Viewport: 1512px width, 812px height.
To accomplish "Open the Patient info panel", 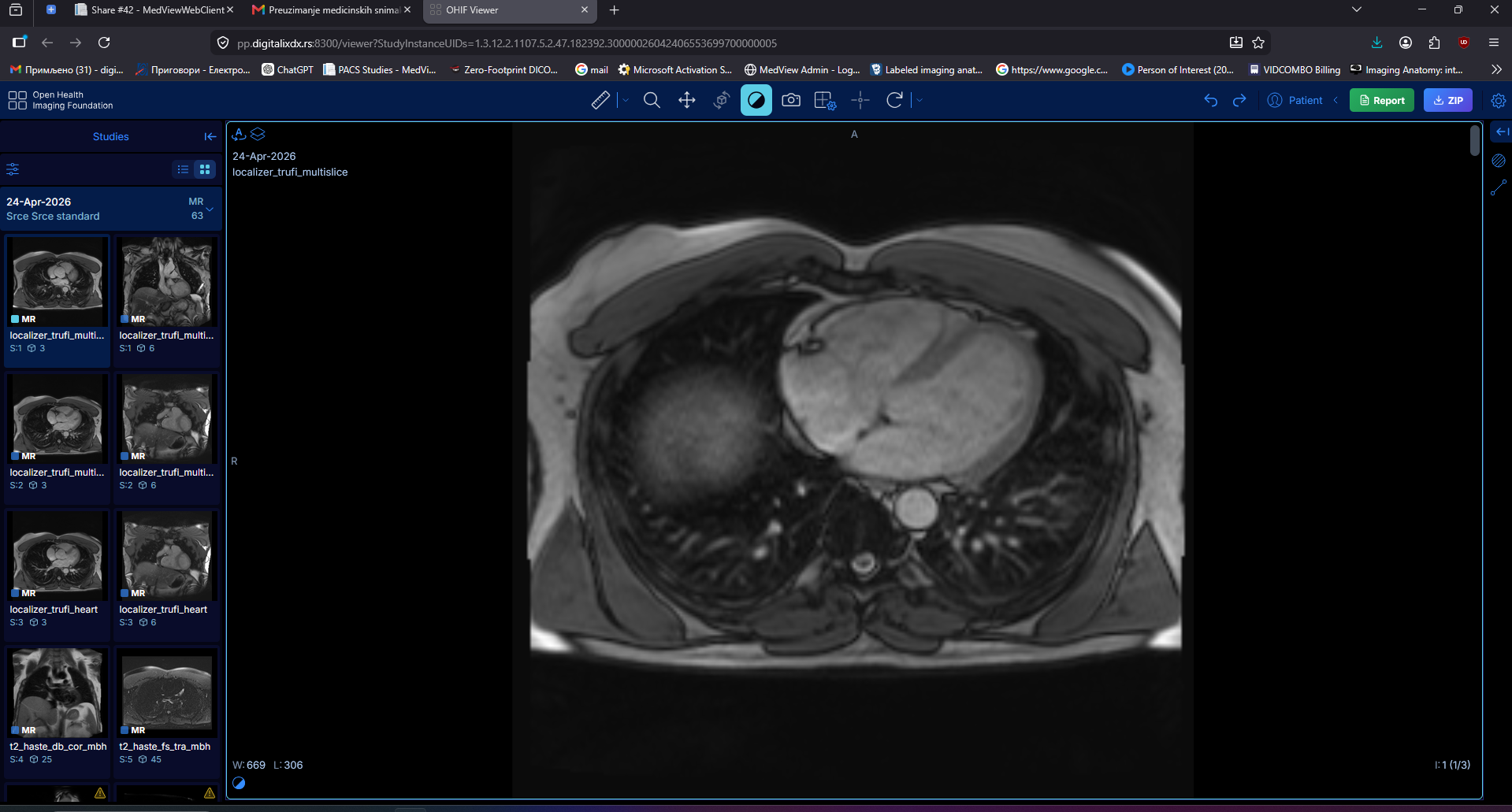I will [x=1295, y=100].
